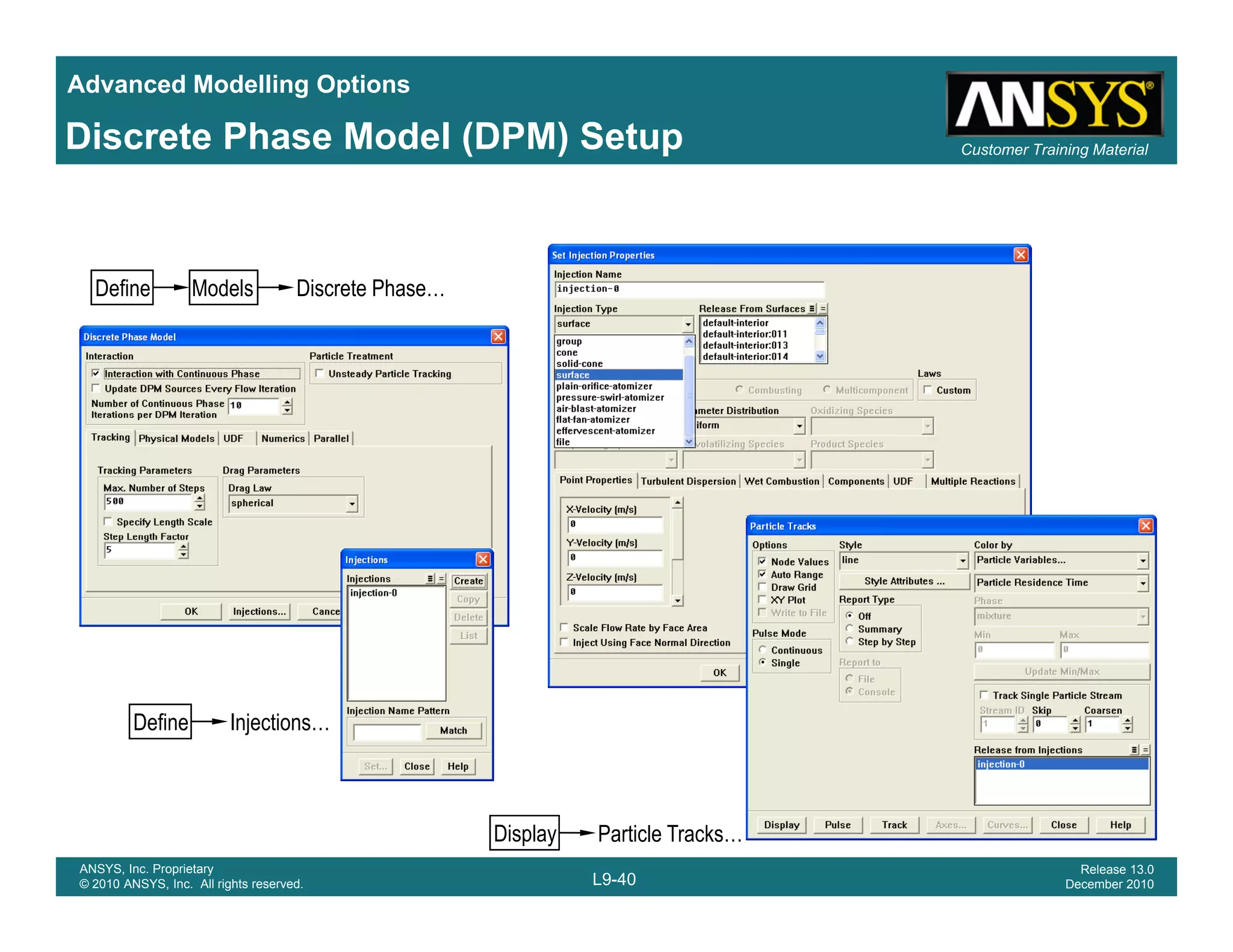Screen dimensions: 1233x952
Task: Choose plain-orifice-atomizer from injection type list
Action: [x=604, y=386]
